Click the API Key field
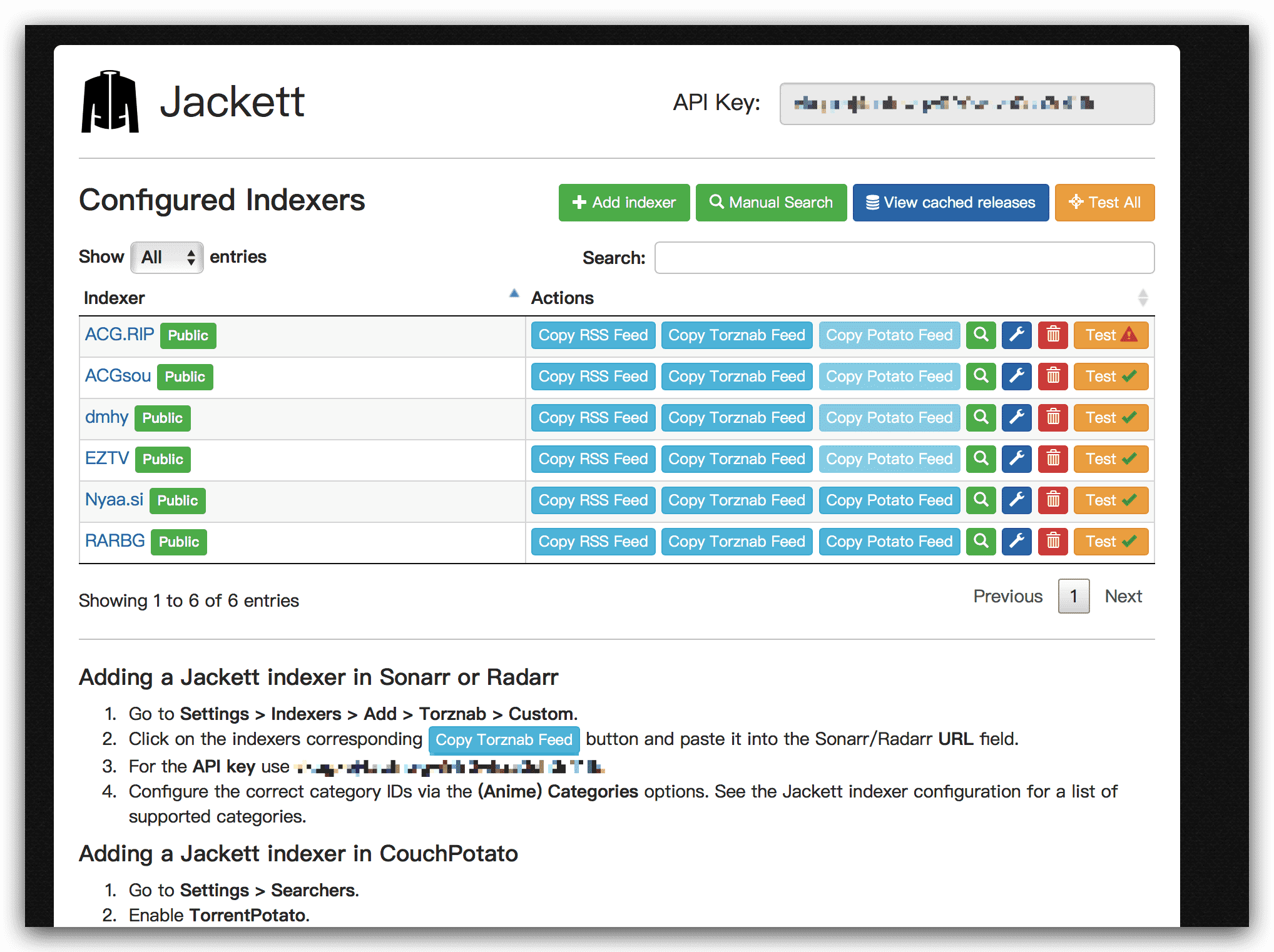Image resolution: width=1274 pixels, height=952 pixels. (967, 104)
